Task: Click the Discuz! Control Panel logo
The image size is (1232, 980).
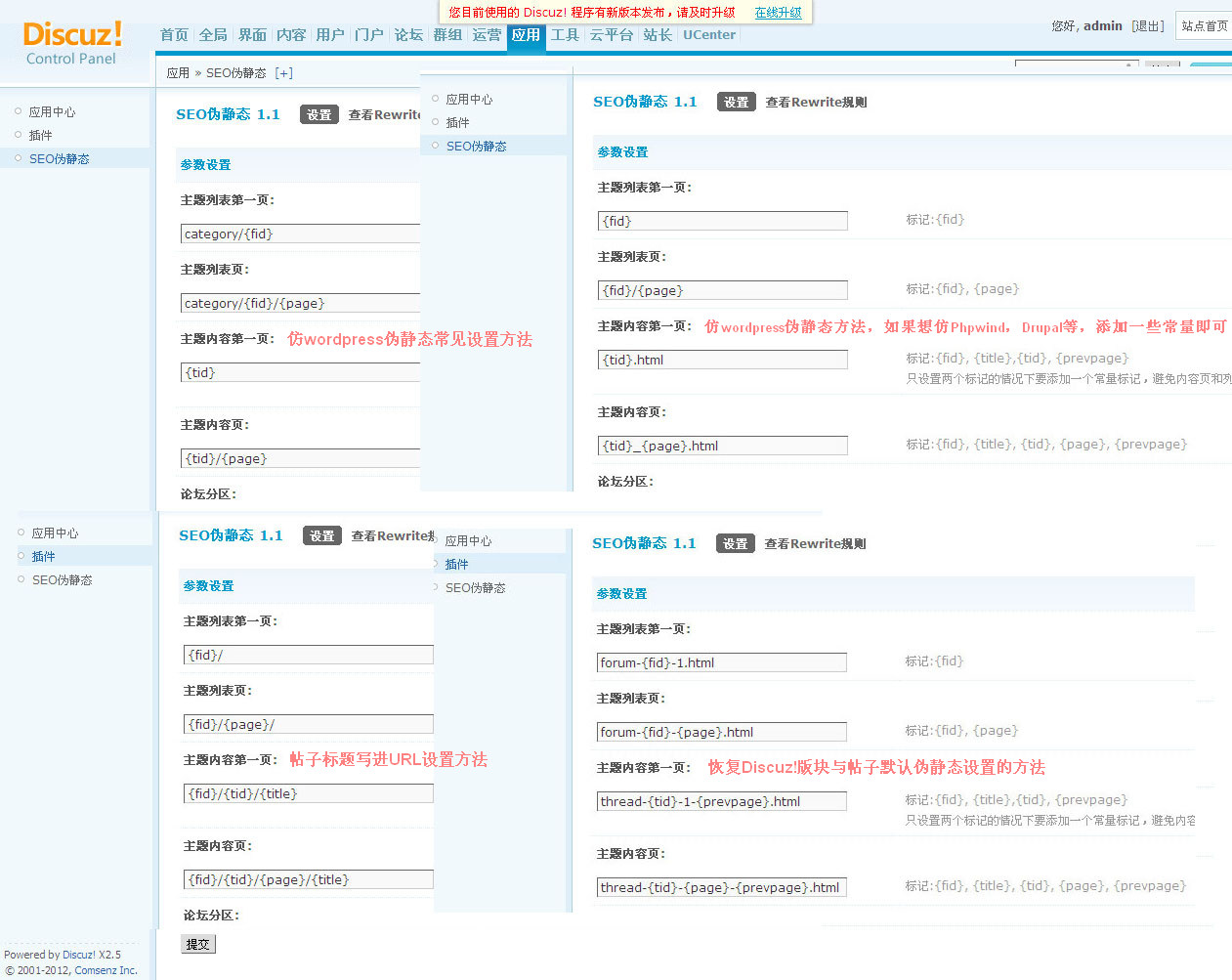Action: pyautogui.click(x=72, y=43)
